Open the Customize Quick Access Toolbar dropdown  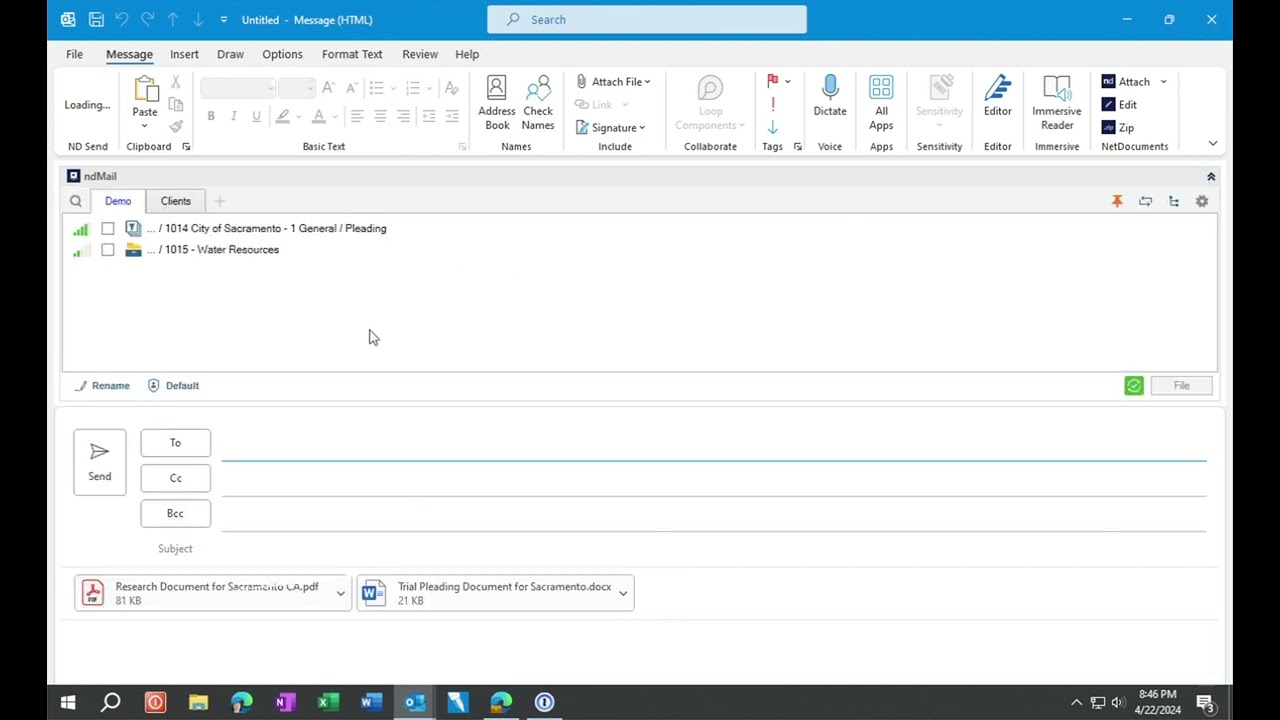tap(224, 20)
